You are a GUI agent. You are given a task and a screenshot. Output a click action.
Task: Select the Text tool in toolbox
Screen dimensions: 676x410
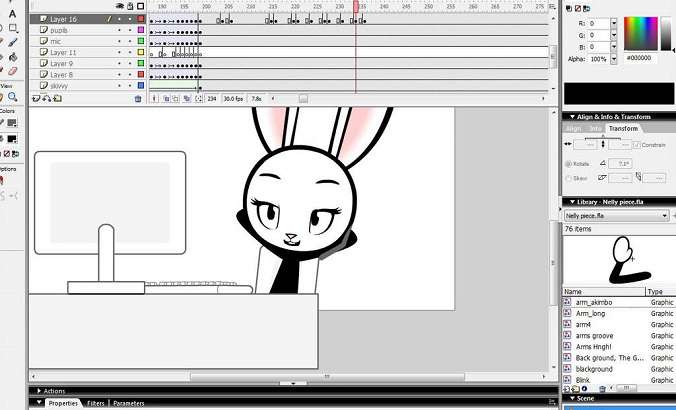click(x=13, y=14)
